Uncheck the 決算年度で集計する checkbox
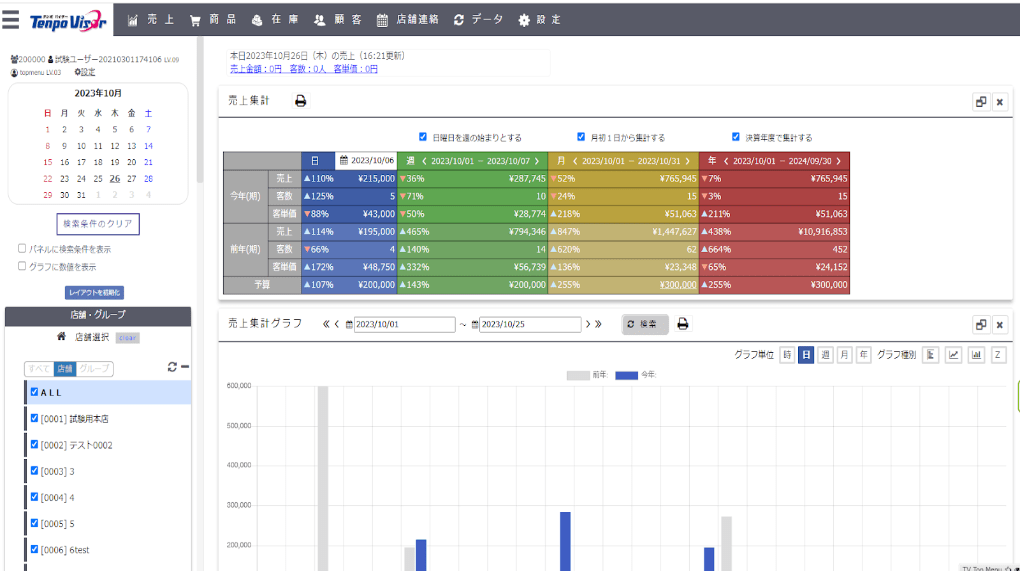 click(x=735, y=138)
